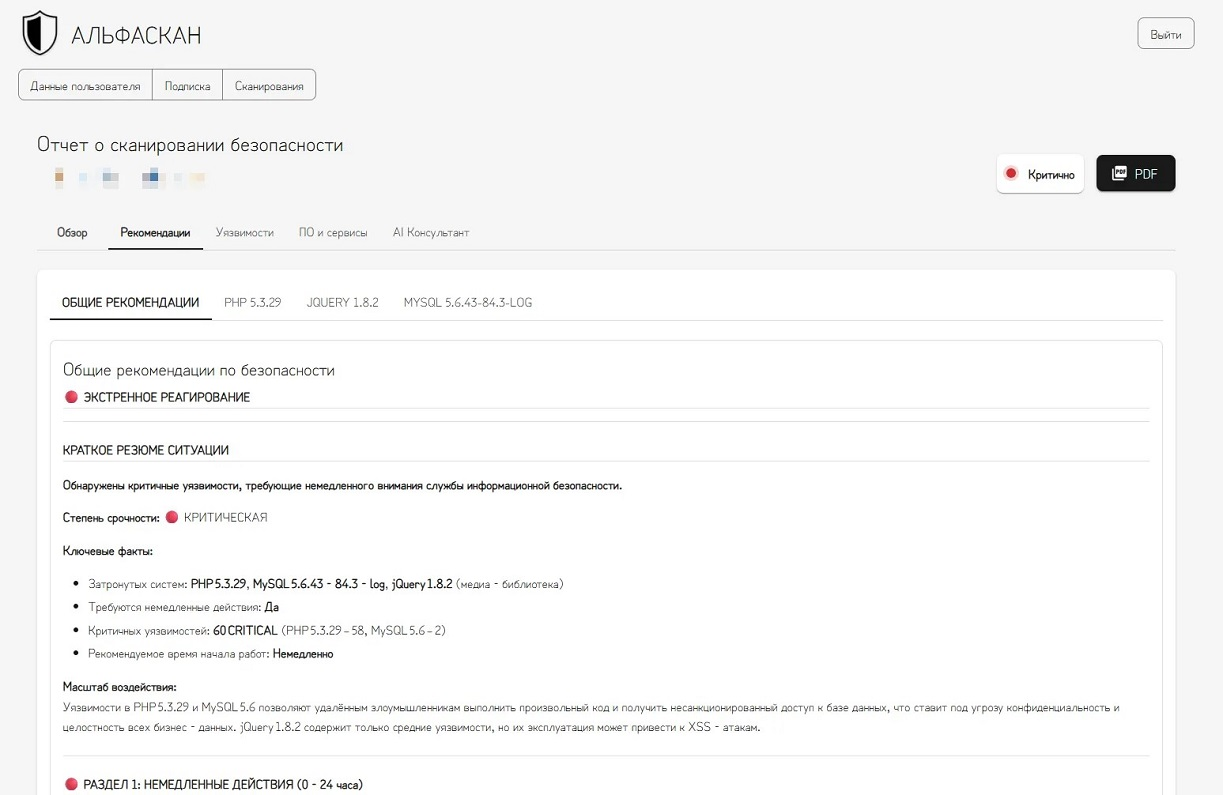
Task: Go to the Подписка section
Action: 187,86
